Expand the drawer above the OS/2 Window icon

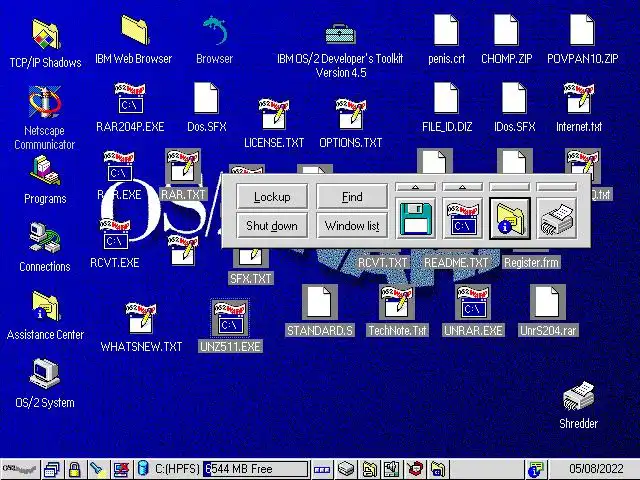462,187
